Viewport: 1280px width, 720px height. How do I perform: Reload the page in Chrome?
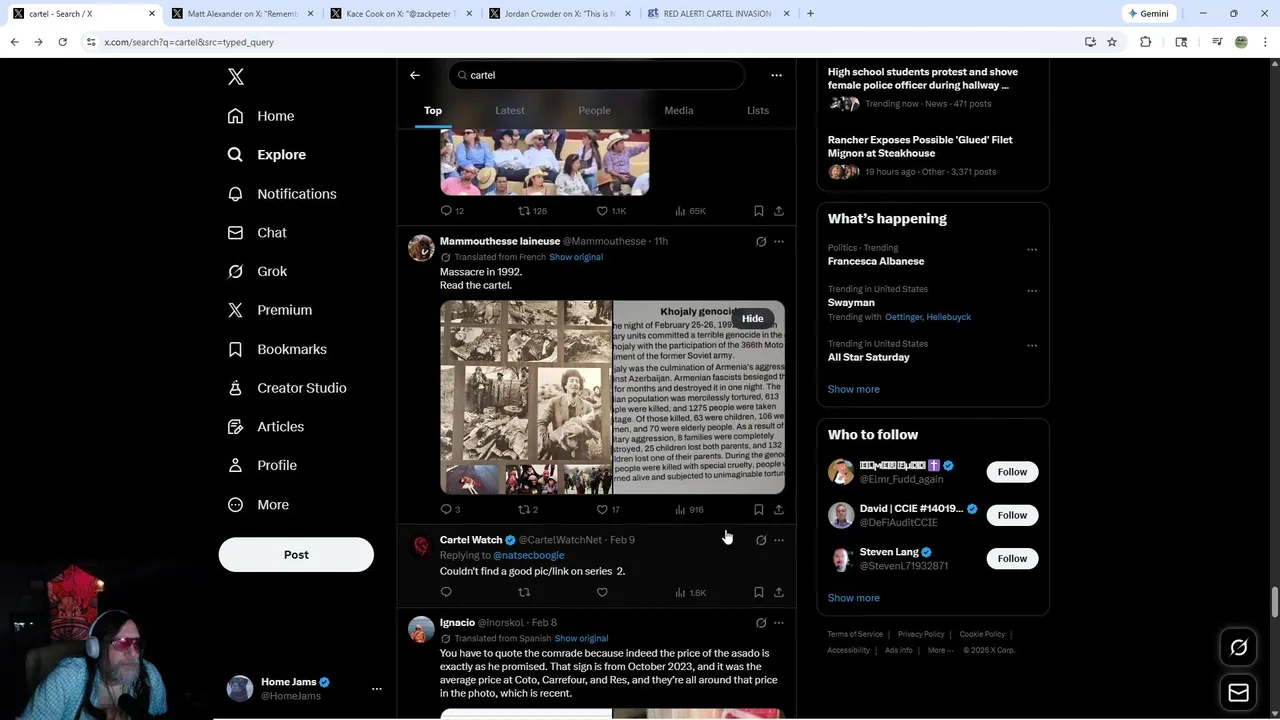click(62, 42)
